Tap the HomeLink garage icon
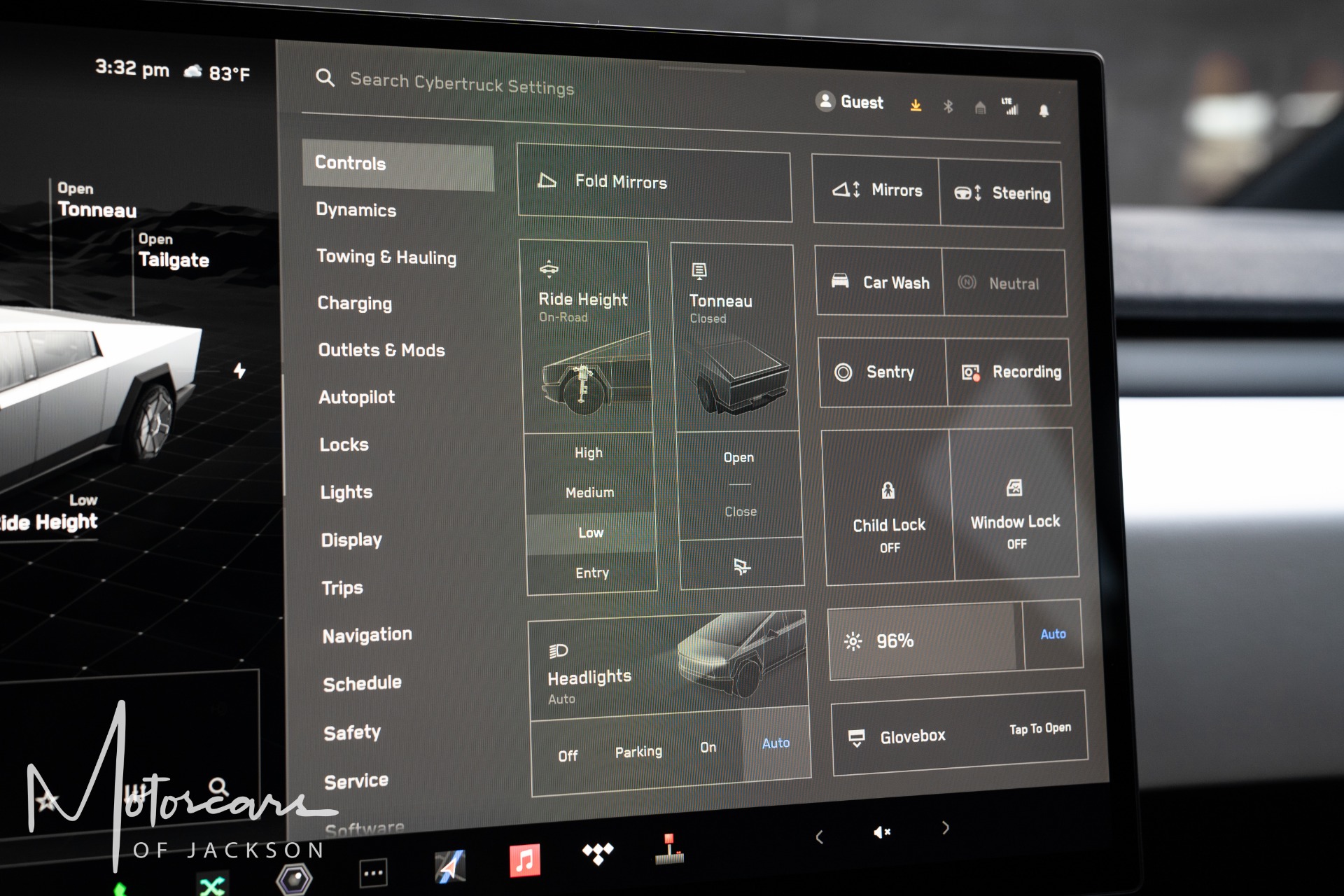Image resolution: width=1344 pixels, height=896 pixels. (980, 107)
